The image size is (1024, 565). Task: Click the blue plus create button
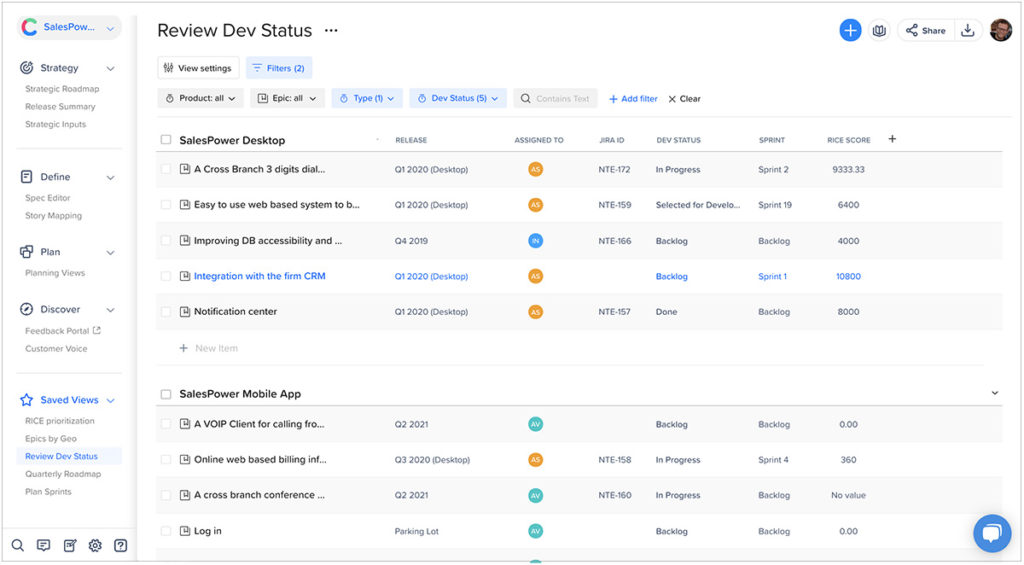850,30
